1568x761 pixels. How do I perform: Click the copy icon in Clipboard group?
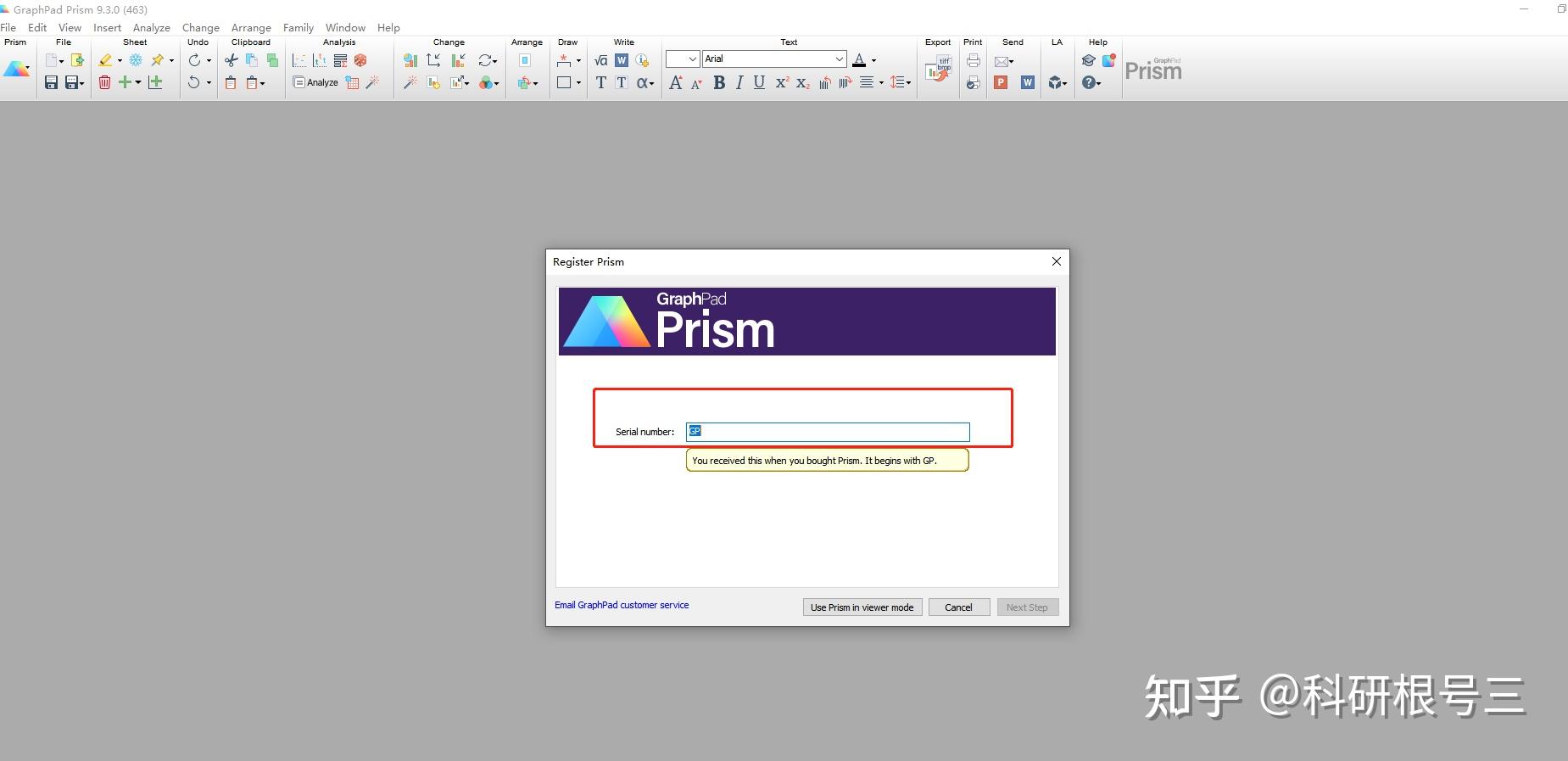pyautogui.click(x=252, y=60)
